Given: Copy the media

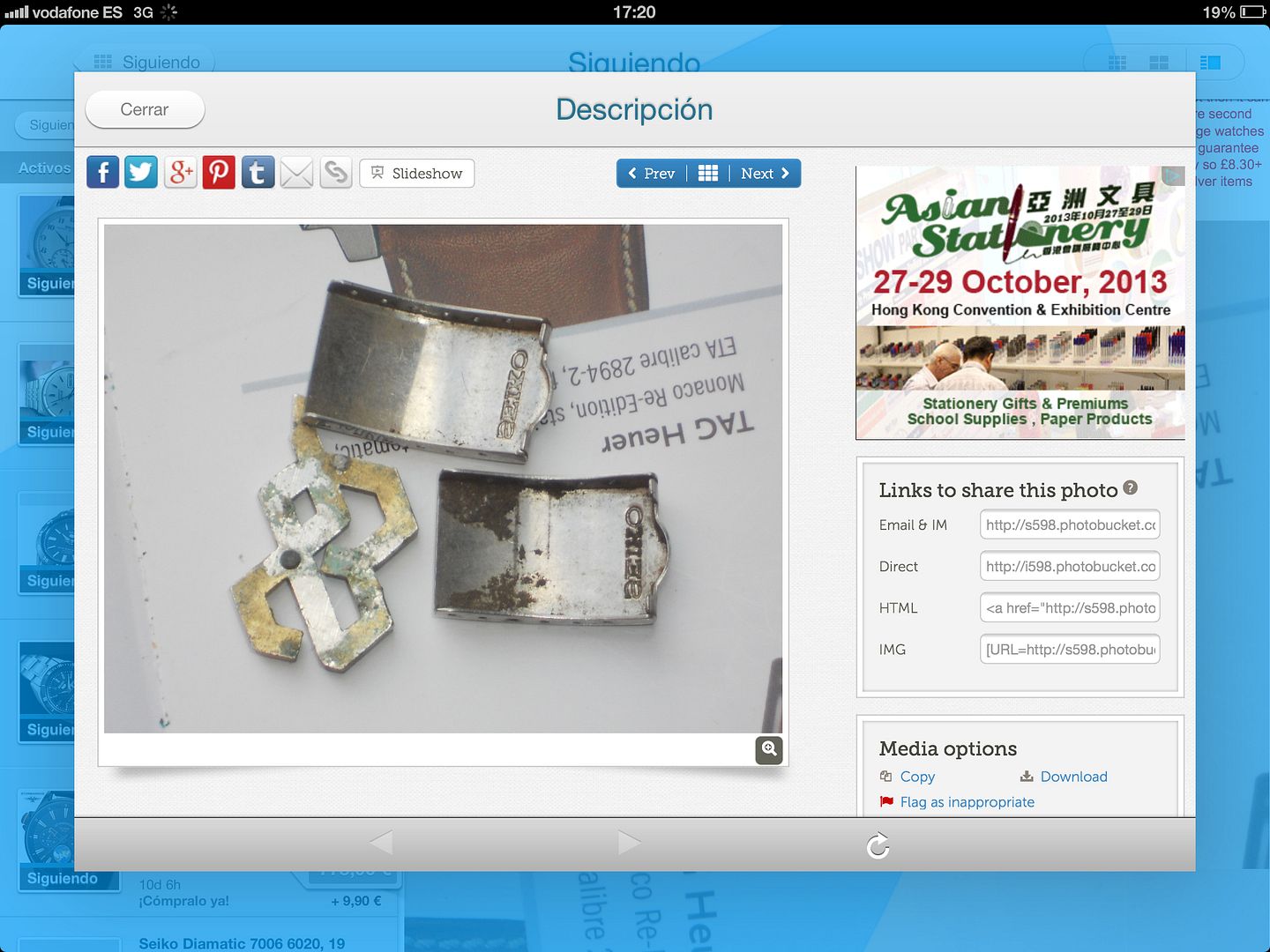Looking at the screenshot, I should click(908, 777).
